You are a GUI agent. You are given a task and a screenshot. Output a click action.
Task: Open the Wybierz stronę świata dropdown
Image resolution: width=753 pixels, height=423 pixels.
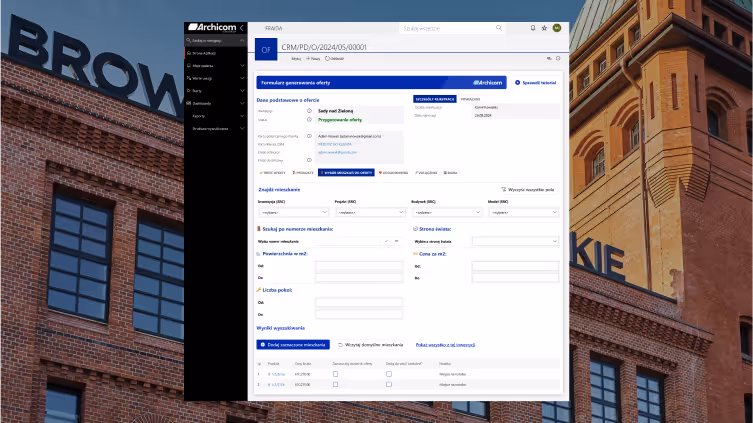click(x=515, y=241)
